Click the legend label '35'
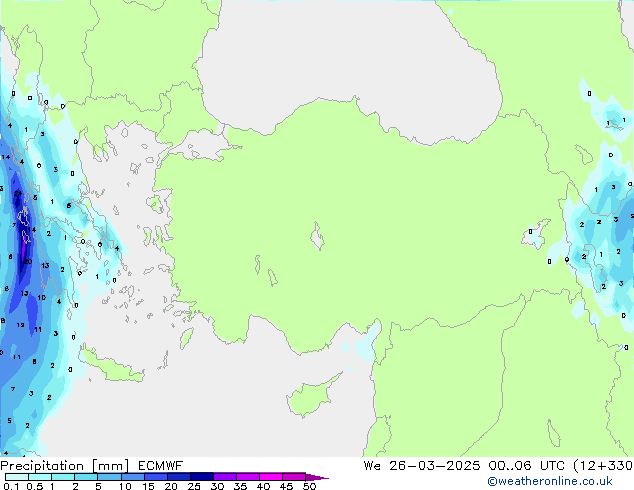Image resolution: width=634 pixels, height=490 pixels. tap(240, 486)
